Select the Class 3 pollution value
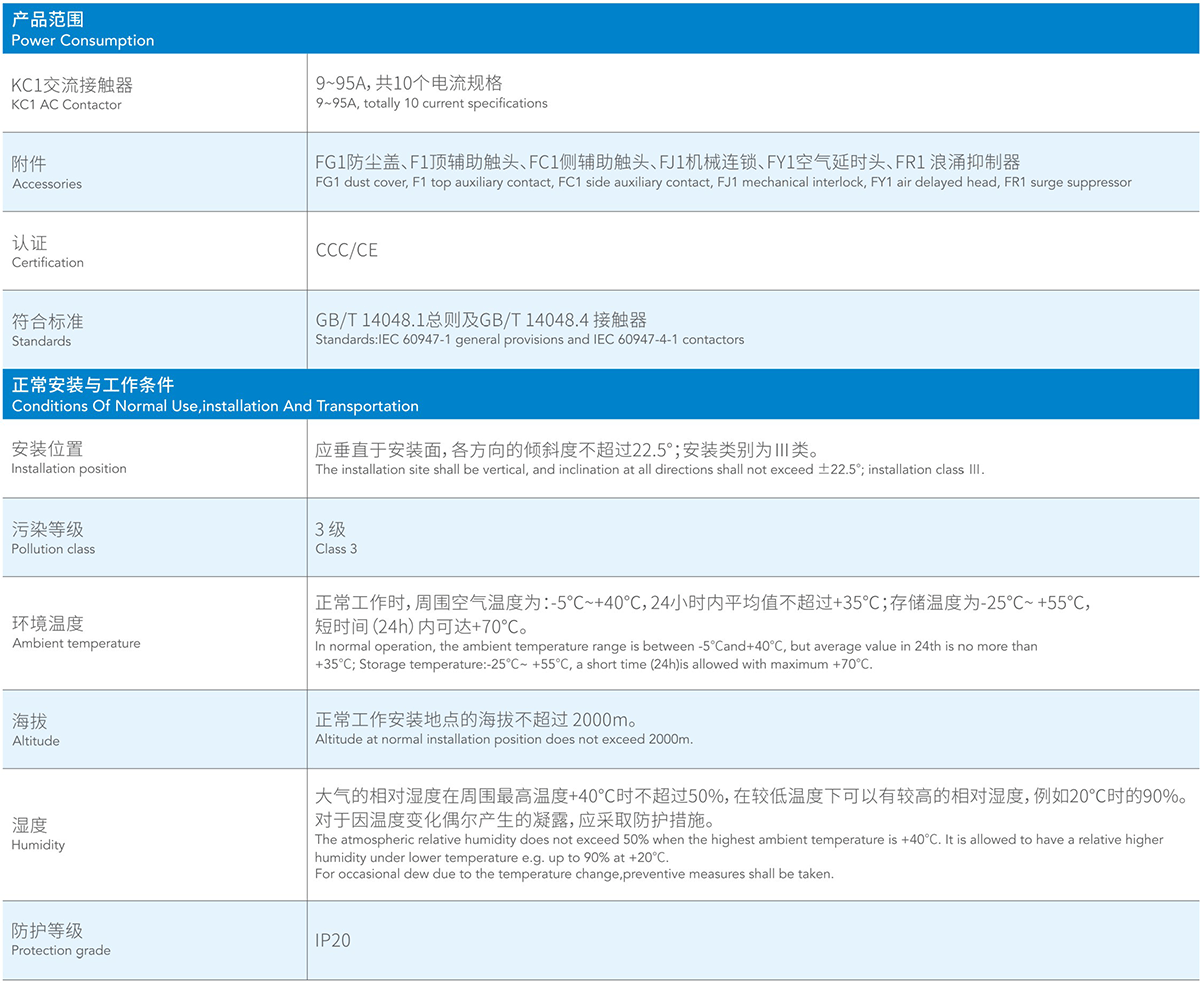The height and width of the screenshot is (983, 1200). 336,539
